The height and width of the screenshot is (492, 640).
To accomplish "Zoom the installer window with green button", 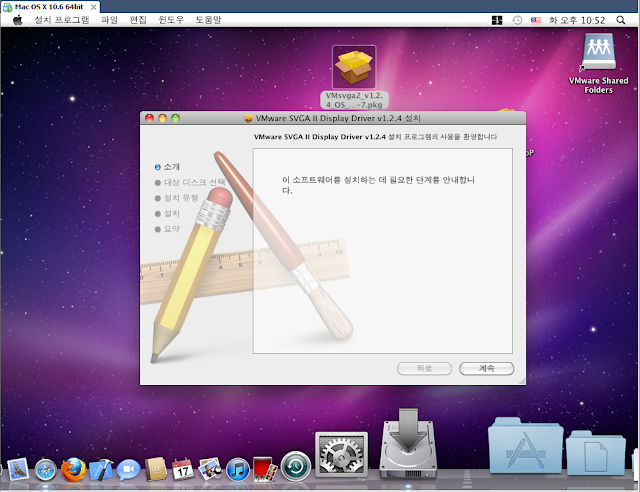I will click(176, 118).
